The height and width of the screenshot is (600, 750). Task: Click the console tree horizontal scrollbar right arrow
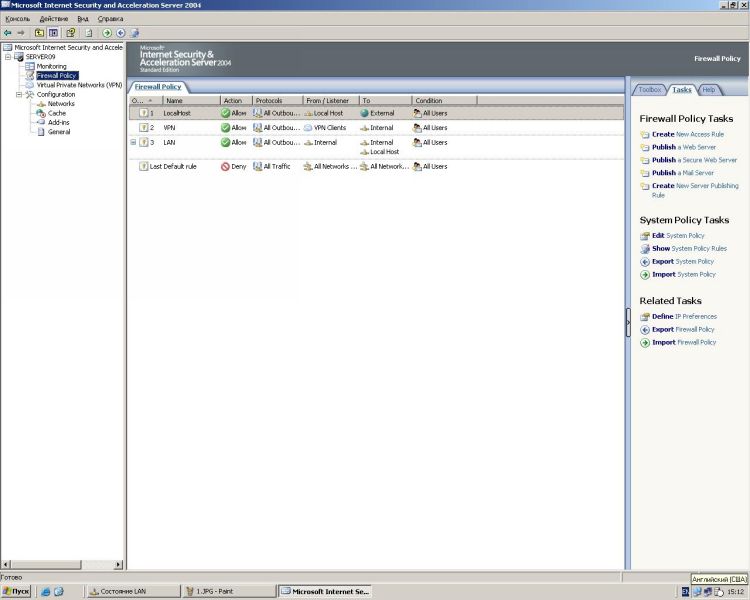click(x=118, y=565)
